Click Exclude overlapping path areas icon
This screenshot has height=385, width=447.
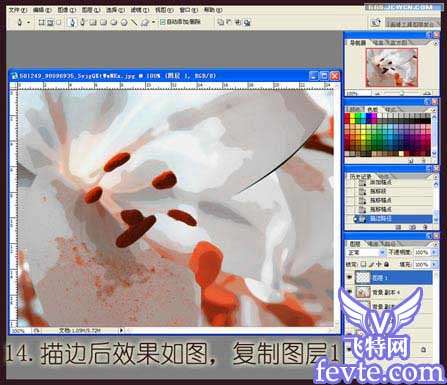pyautogui.click(x=247, y=22)
